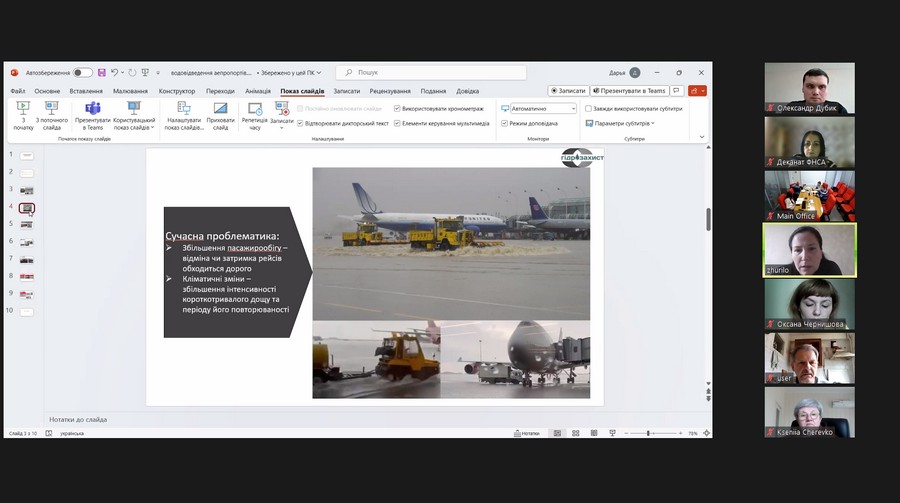Toggle the AutoSave switch
Screen dimensions: 900x503
82,73
